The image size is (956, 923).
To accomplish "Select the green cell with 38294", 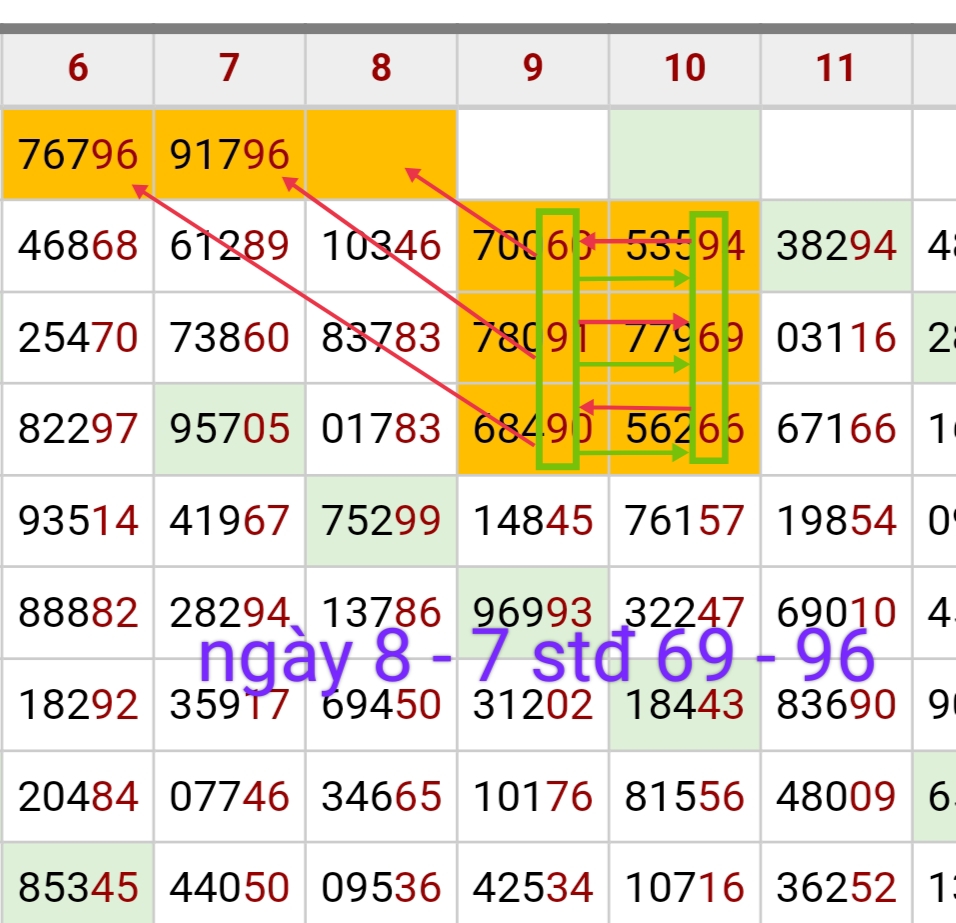I will [836, 246].
